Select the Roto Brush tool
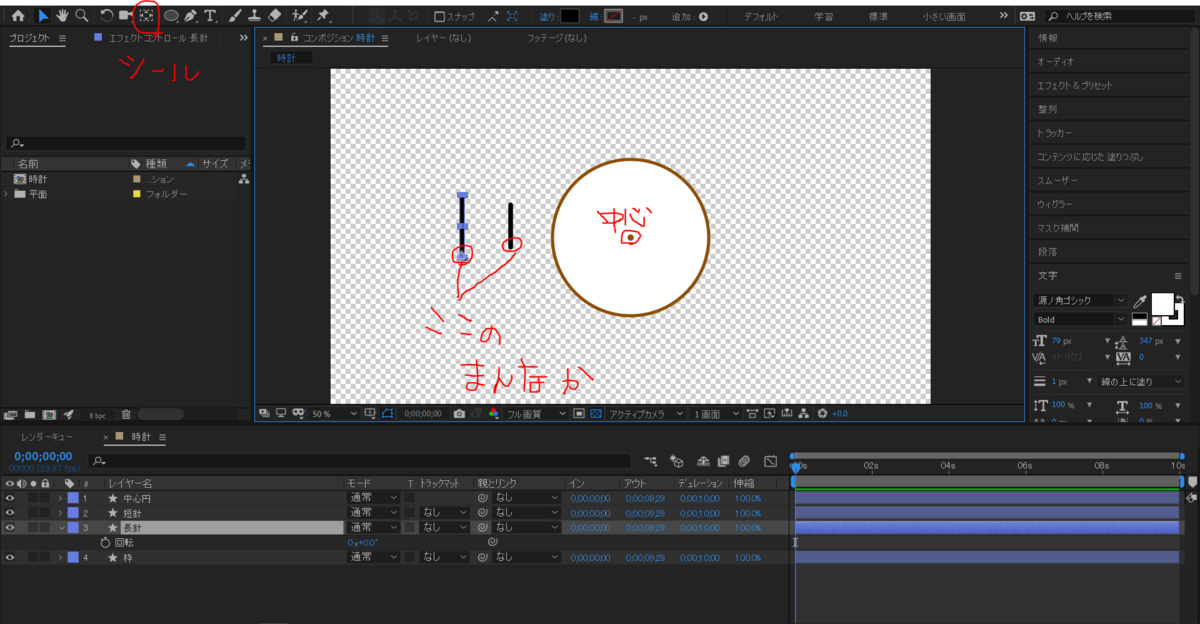Viewport: 1200px width, 624px height. coord(297,15)
